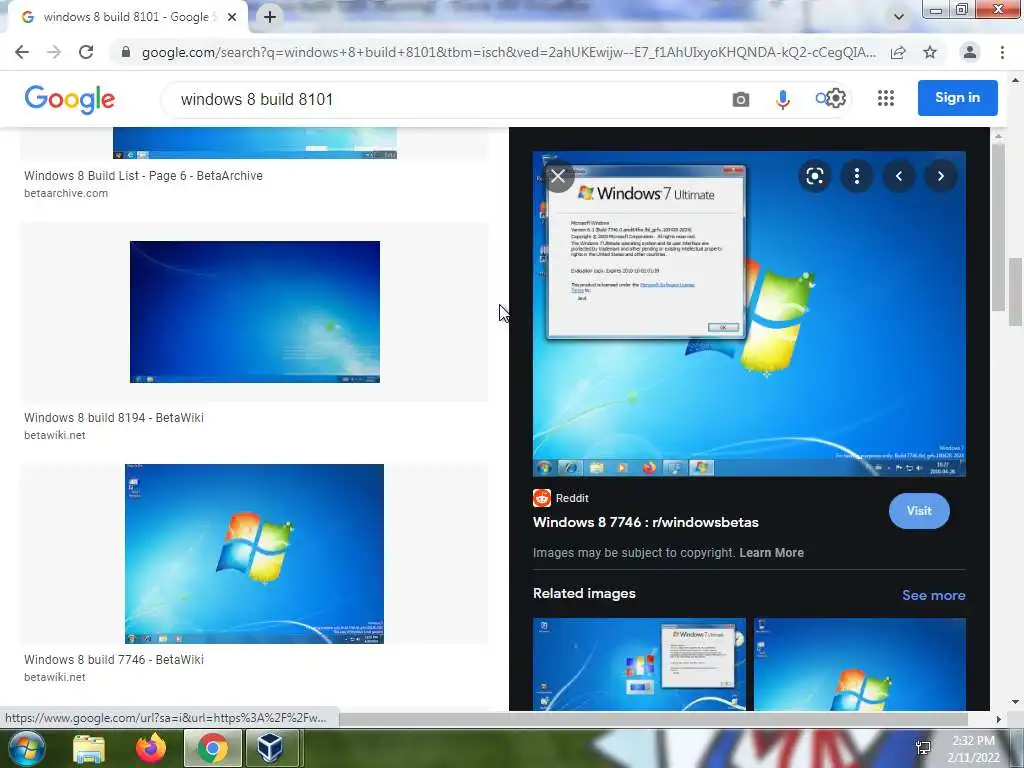The image size is (1024, 768).
Task: Launch Firefox from the taskbar
Action: [151, 748]
